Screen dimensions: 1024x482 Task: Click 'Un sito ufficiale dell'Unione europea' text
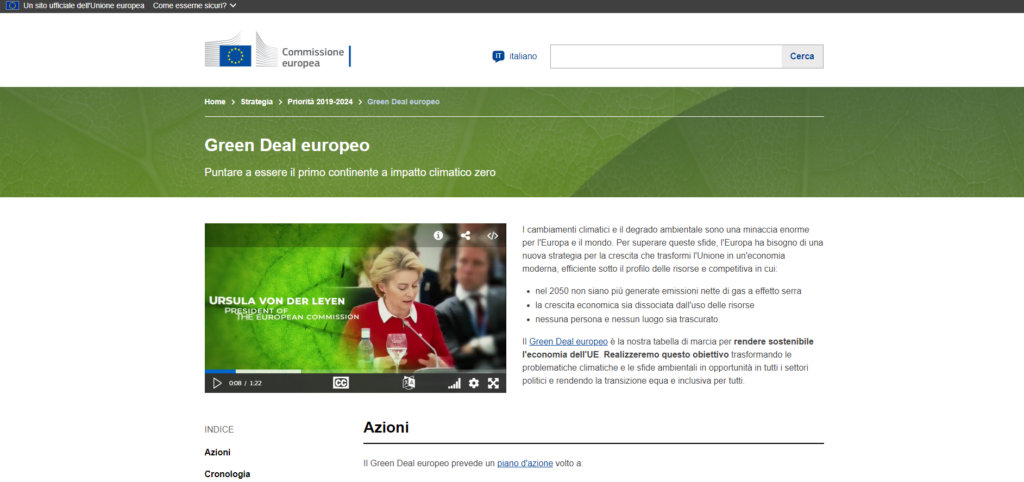point(84,5)
